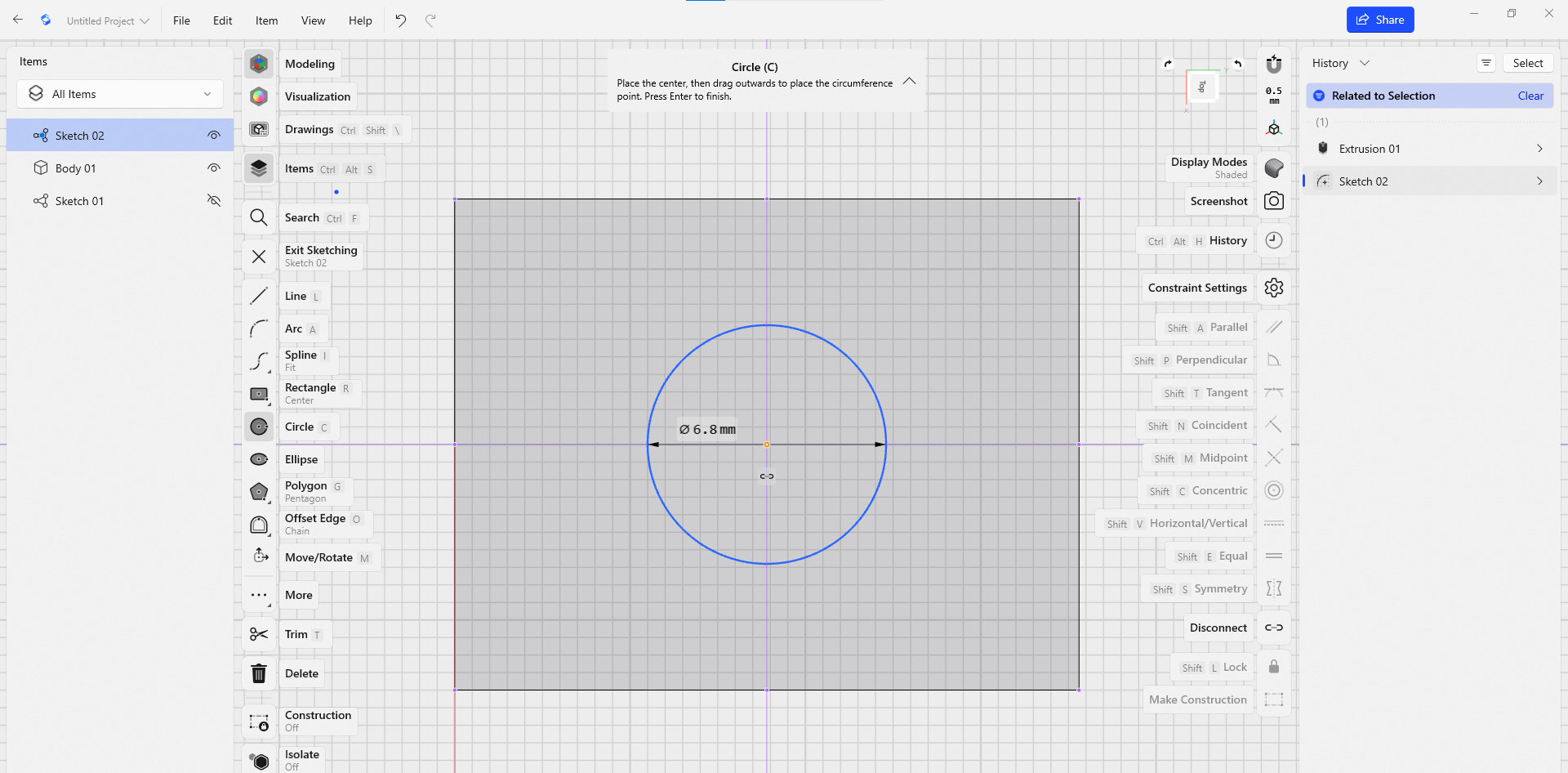Open the Visualization workspace icon
The width and height of the screenshot is (1568, 773).
[259, 96]
